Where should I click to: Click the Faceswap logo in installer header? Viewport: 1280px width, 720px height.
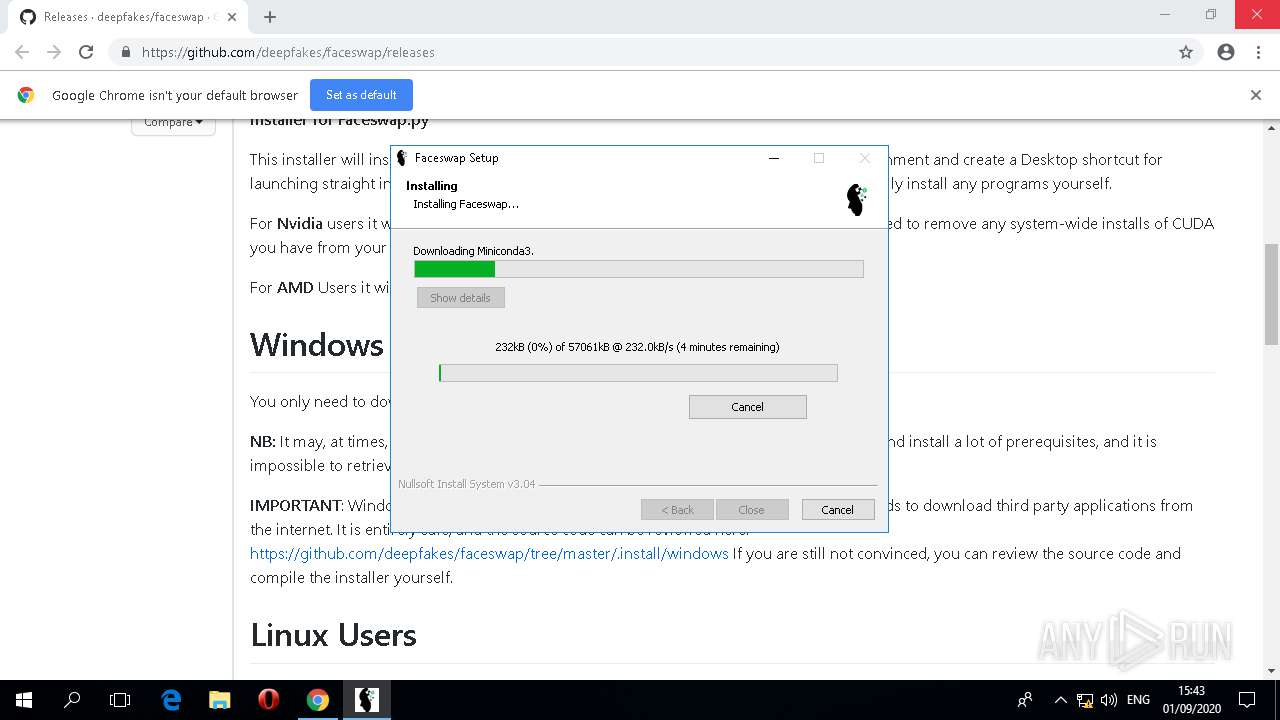pyautogui.click(x=857, y=200)
